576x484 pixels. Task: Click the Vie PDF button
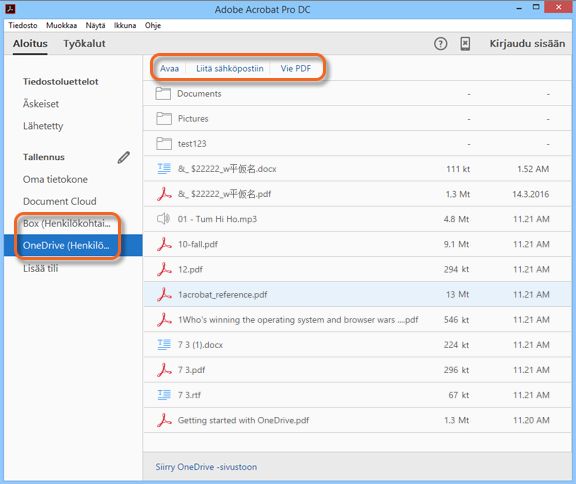pos(296,69)
